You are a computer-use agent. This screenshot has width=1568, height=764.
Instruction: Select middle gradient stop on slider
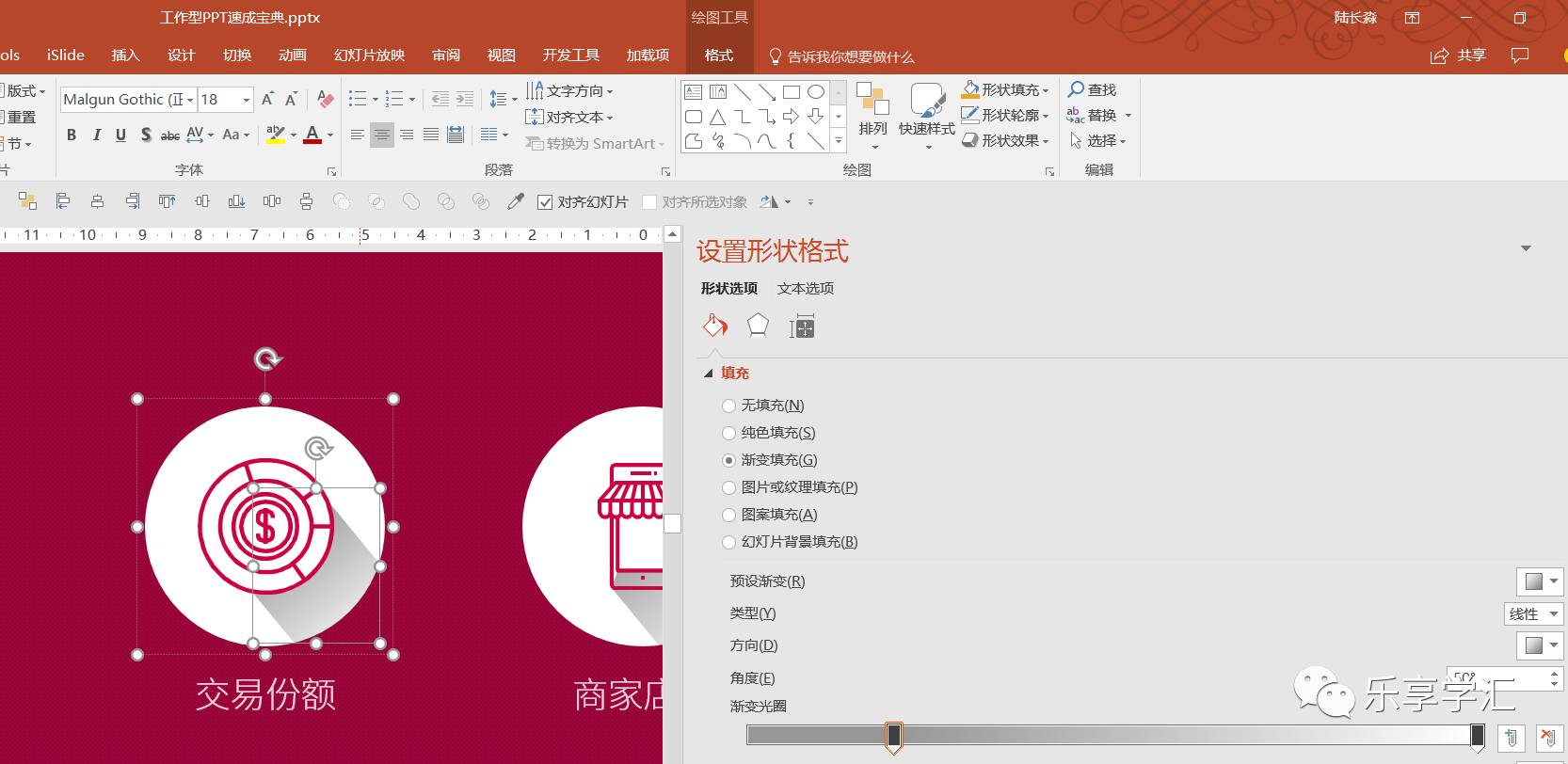coord(894,737)
